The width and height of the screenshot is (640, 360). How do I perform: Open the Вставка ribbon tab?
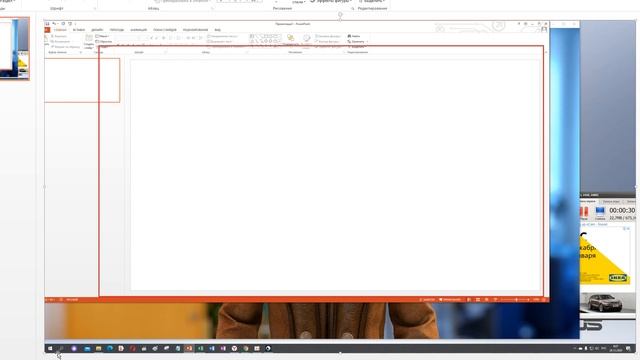(x=79, y=30)
